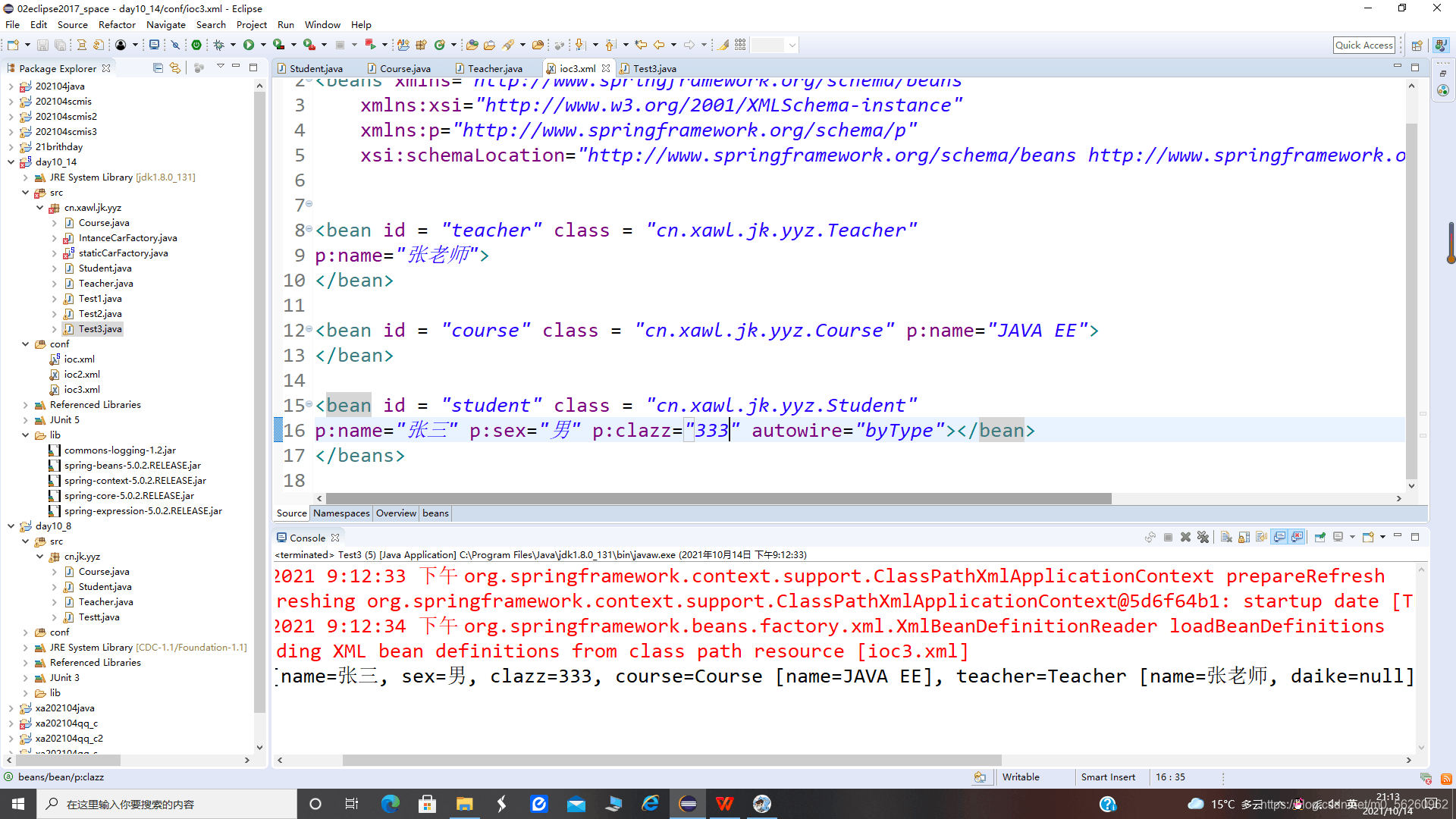This screenshot has height=819, width=1456.
Task: Expand the Referenced Libraries under day10_14
Action: point(25,404)
